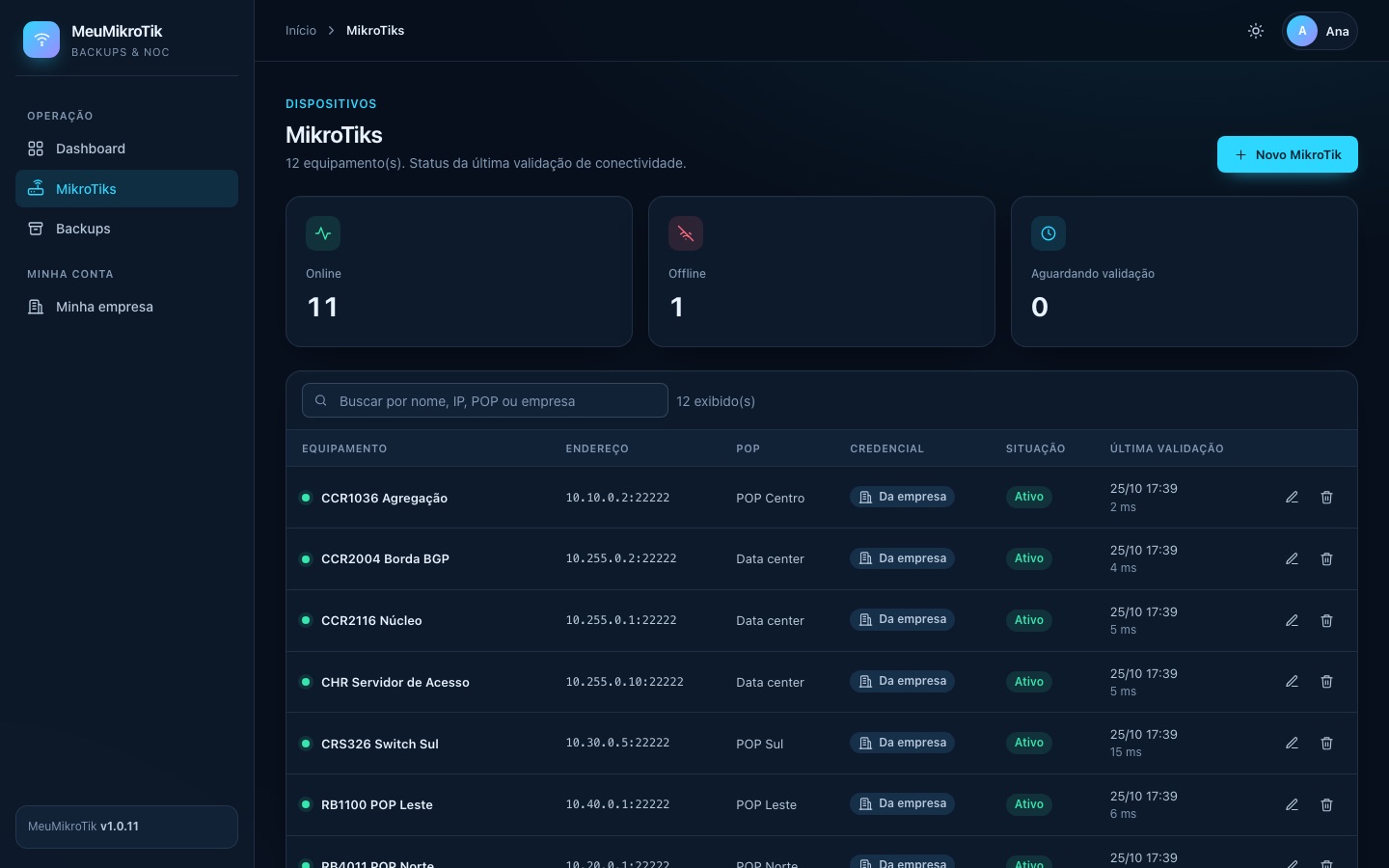
Task: Edit the RB1100 POP Leste device
Action: 1293,805
